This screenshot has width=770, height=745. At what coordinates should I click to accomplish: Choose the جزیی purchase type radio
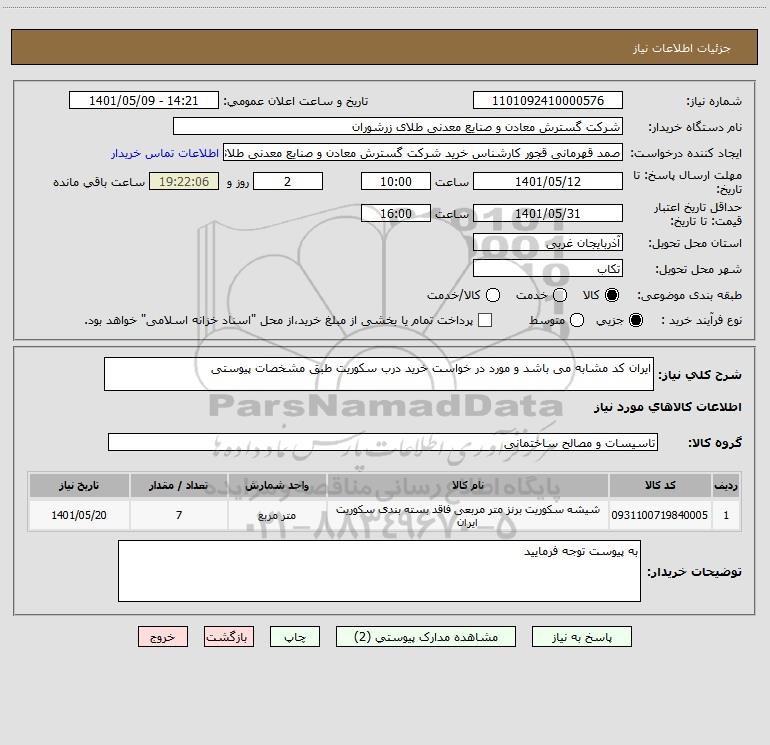pyautogui.click(x=635, y=320)
